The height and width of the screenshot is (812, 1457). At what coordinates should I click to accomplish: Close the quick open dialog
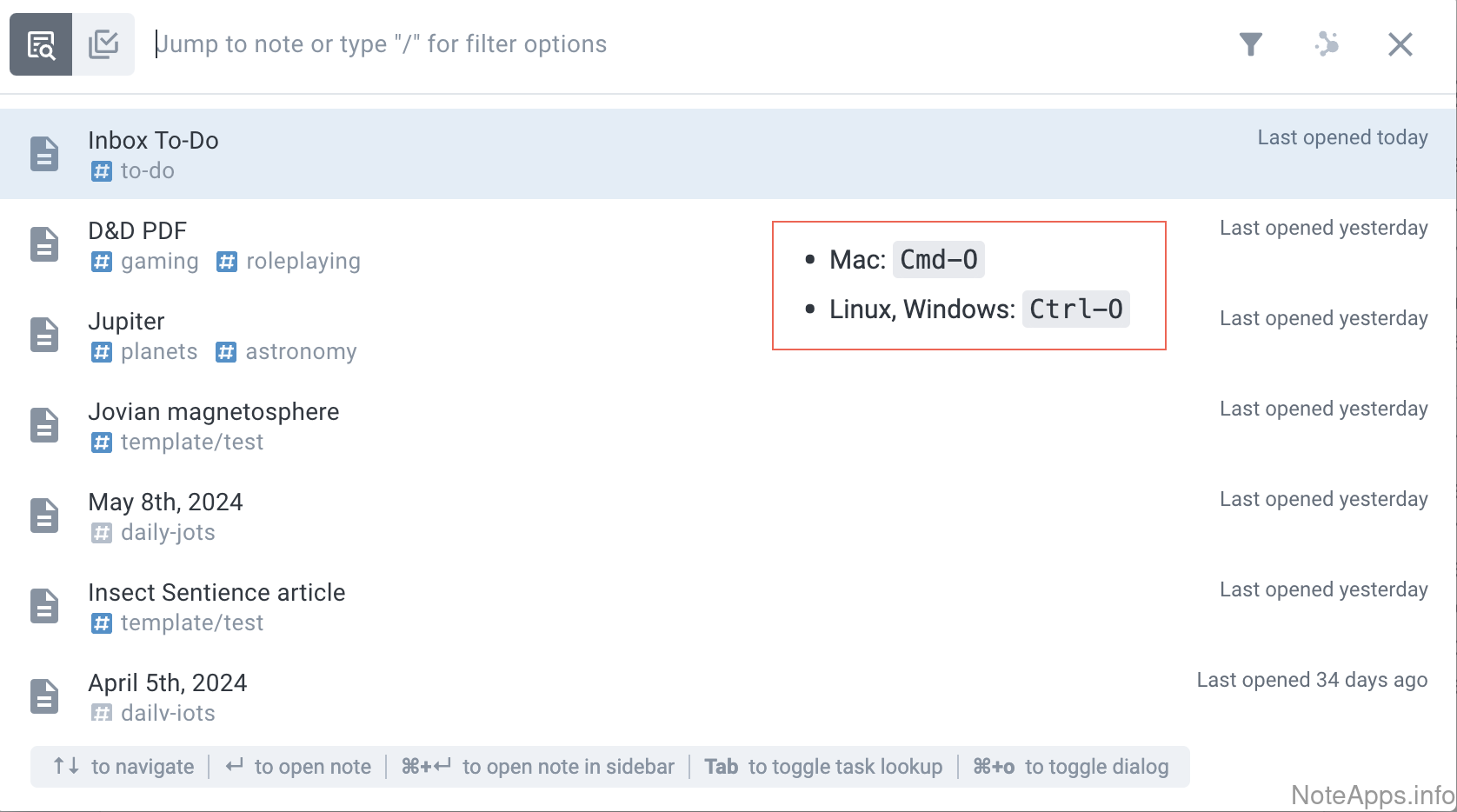pos(1400,44)
